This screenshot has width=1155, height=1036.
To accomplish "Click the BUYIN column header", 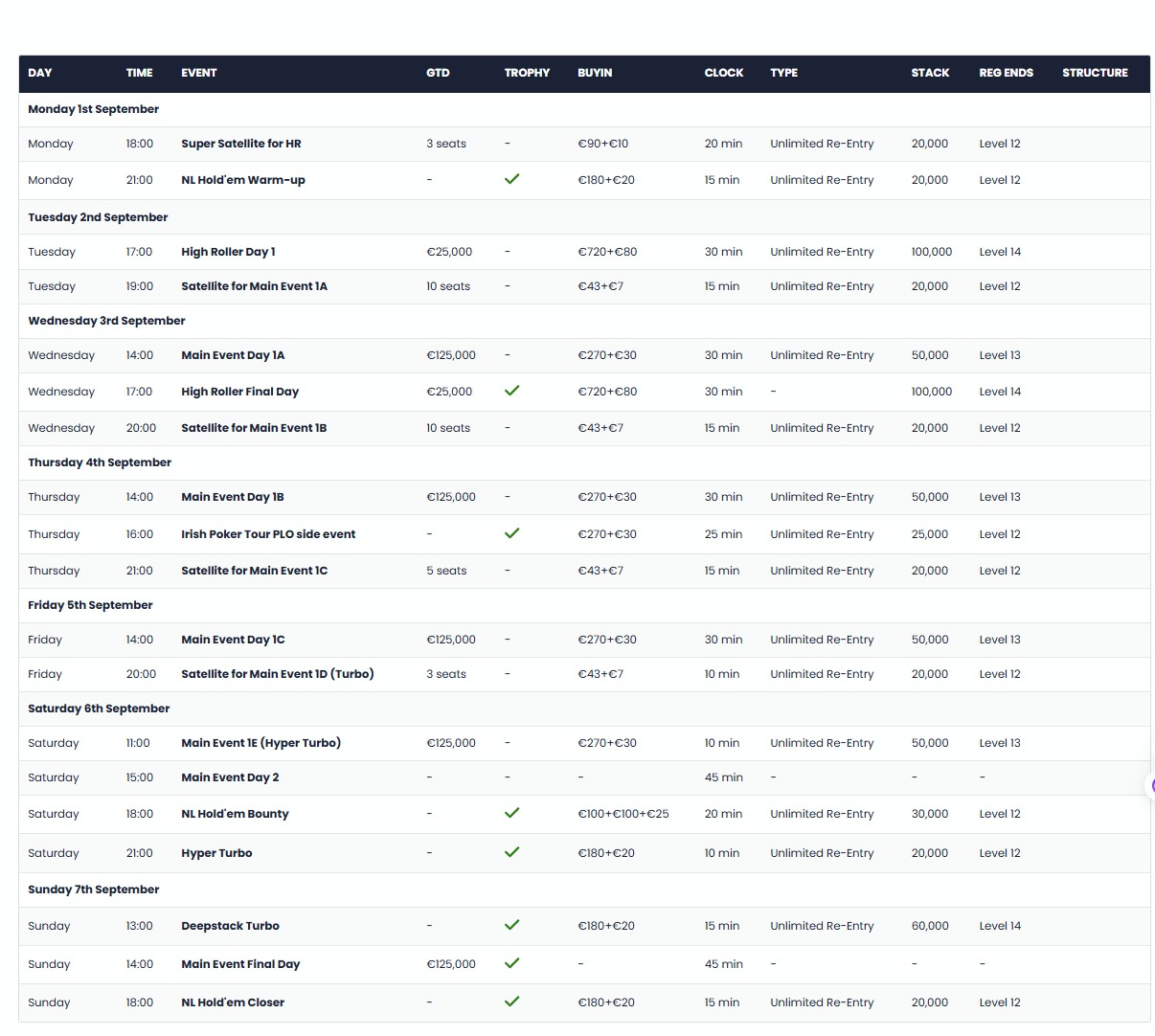I will (595, 73).
